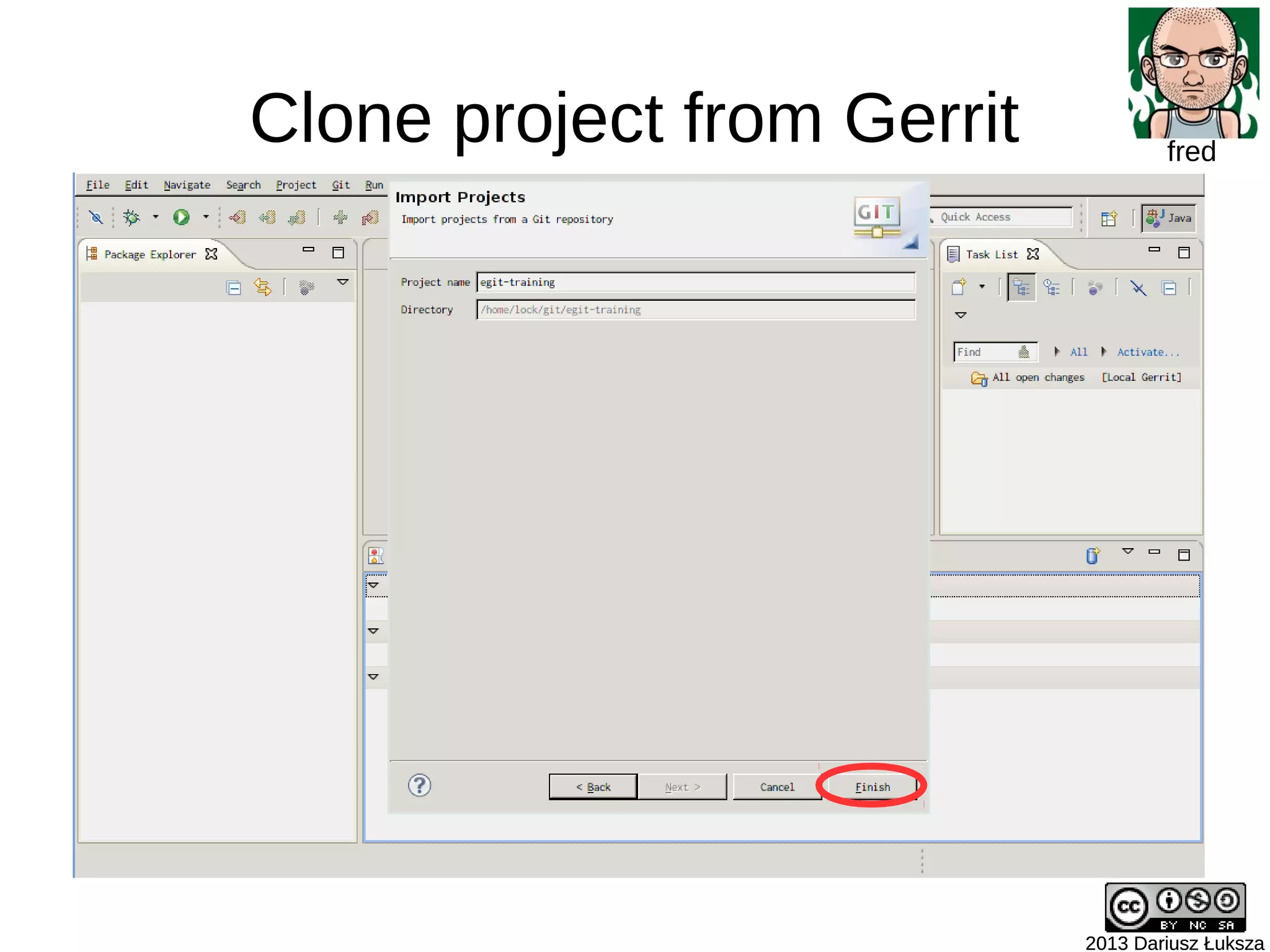Click the bottom panel view tab icon
This screenshot has height=952, width=1270.
(376, 555)
